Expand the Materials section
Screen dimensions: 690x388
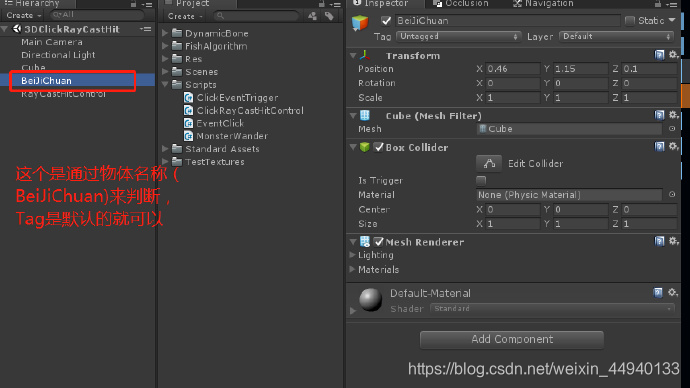click(x=352, y=269)
